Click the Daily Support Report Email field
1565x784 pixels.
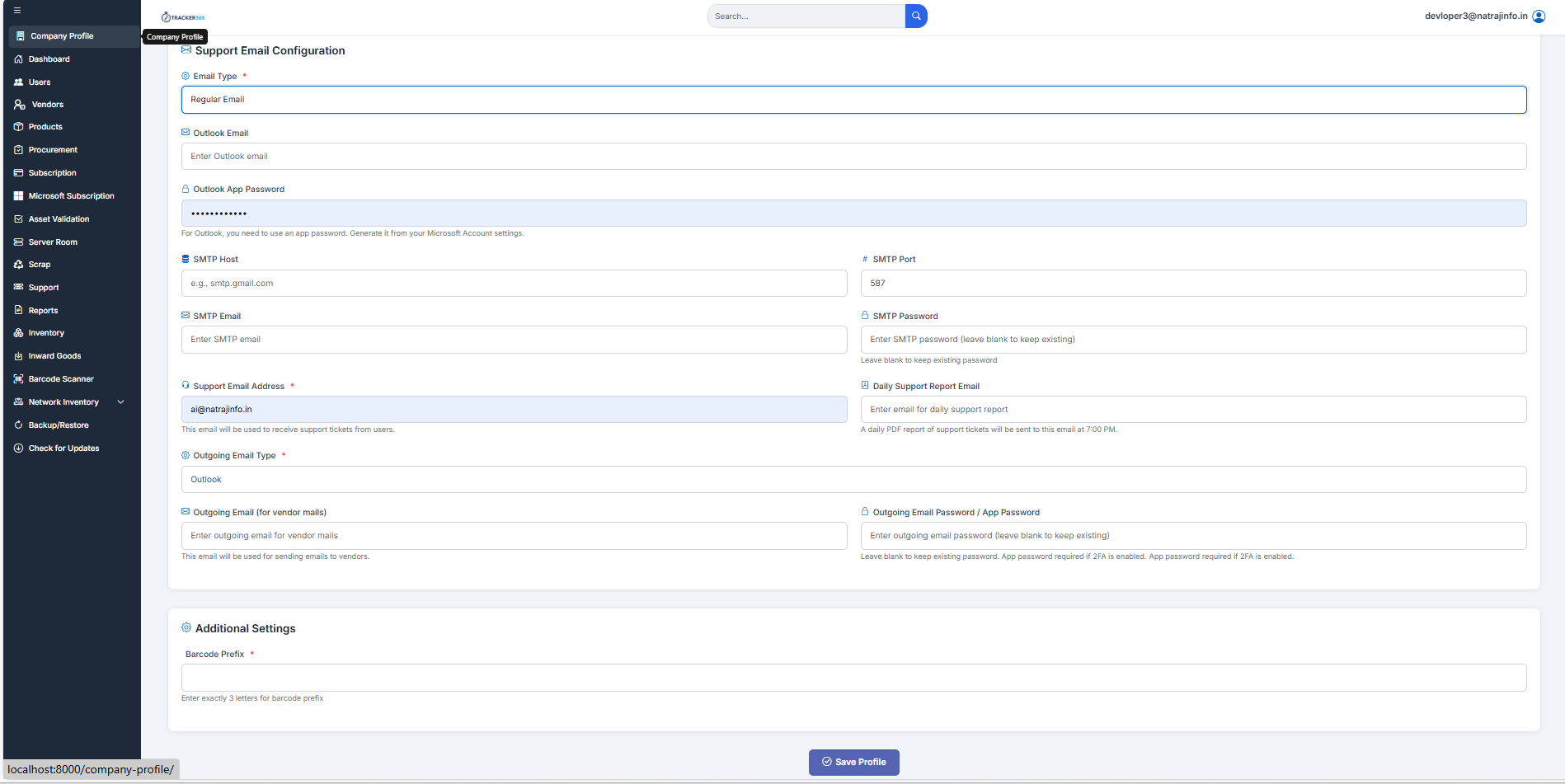click(x=1193, y=410)
